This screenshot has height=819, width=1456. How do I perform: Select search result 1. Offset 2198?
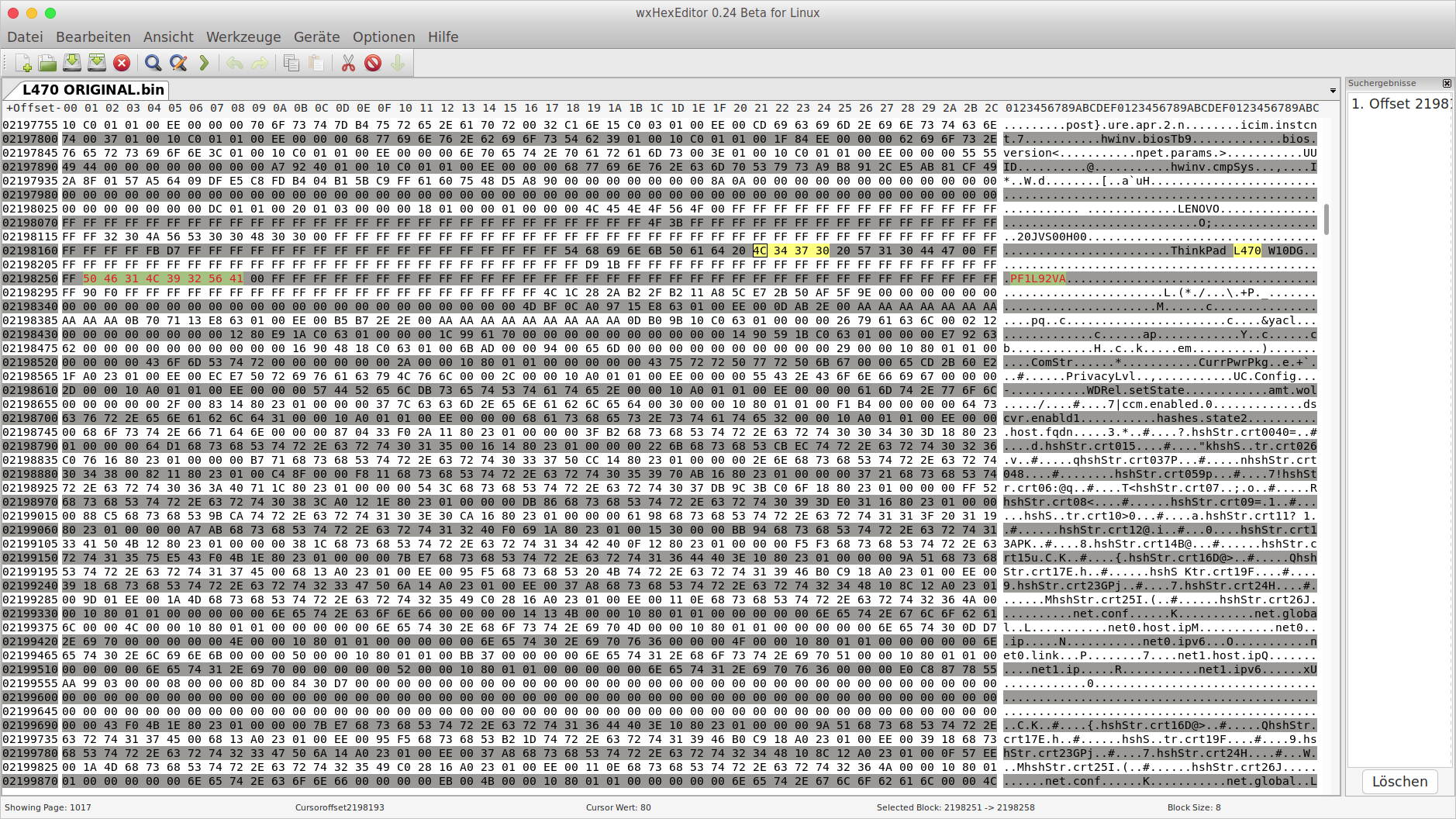click(x=1399, y=104)
